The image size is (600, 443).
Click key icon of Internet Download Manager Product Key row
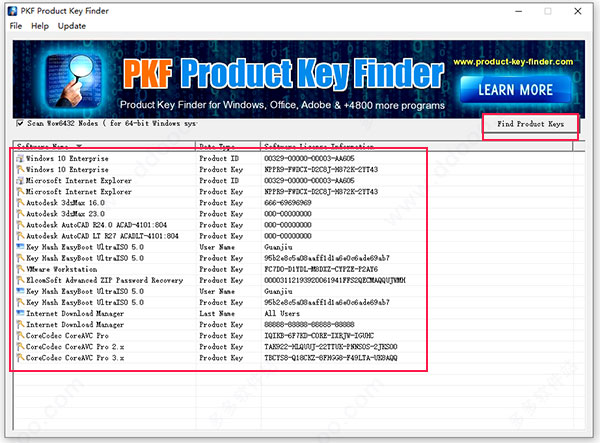[20, 324]
